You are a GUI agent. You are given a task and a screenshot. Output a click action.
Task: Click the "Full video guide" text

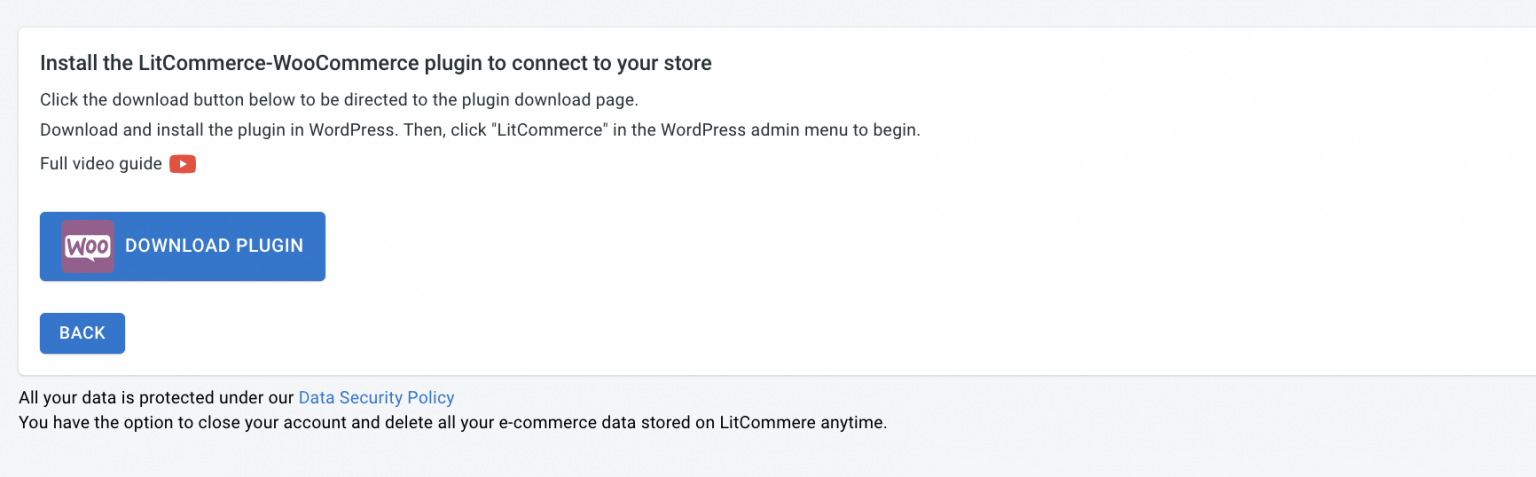point(101,164)
